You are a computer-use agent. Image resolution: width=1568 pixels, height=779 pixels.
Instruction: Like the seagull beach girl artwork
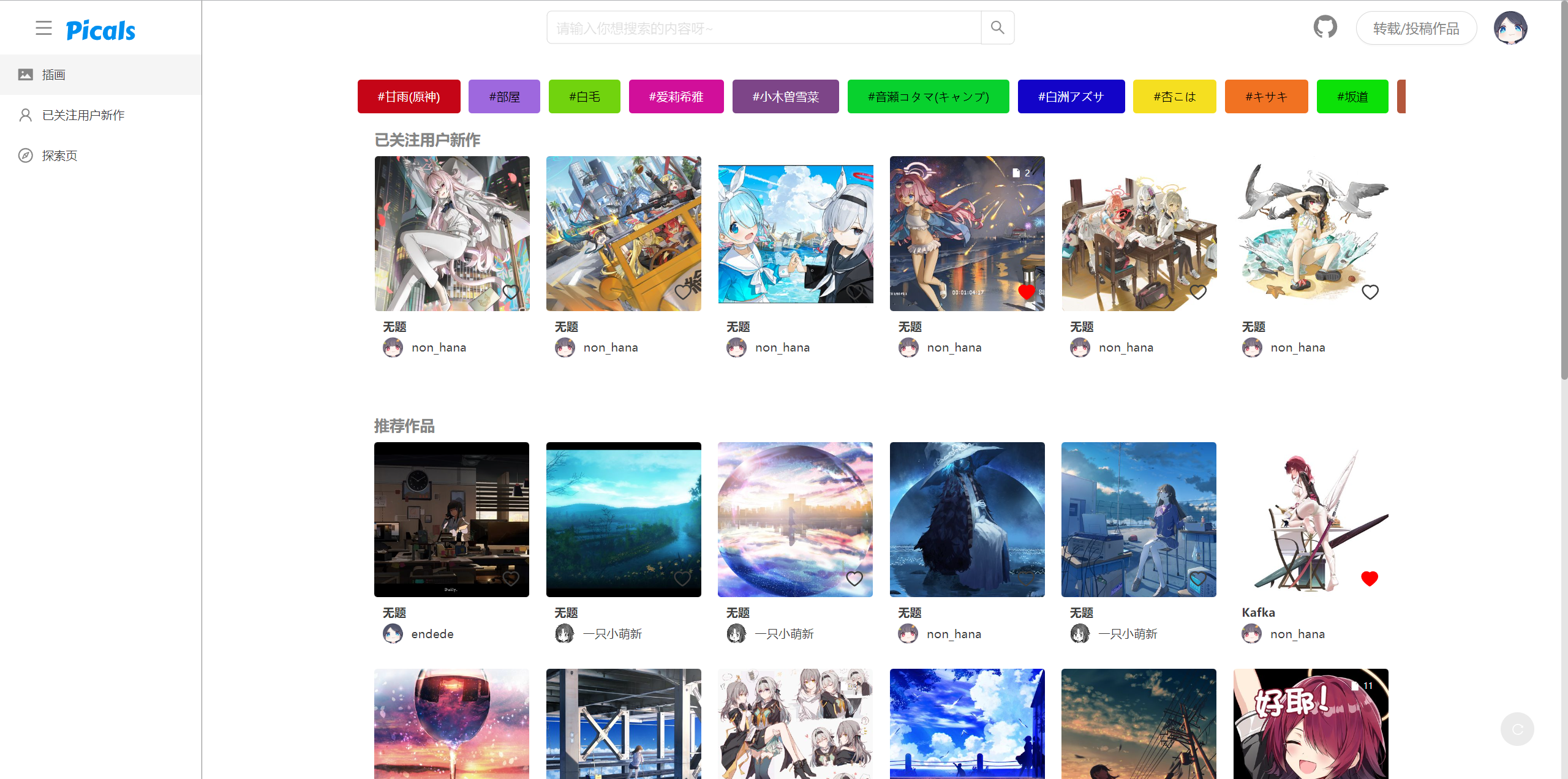point(1370,292)
